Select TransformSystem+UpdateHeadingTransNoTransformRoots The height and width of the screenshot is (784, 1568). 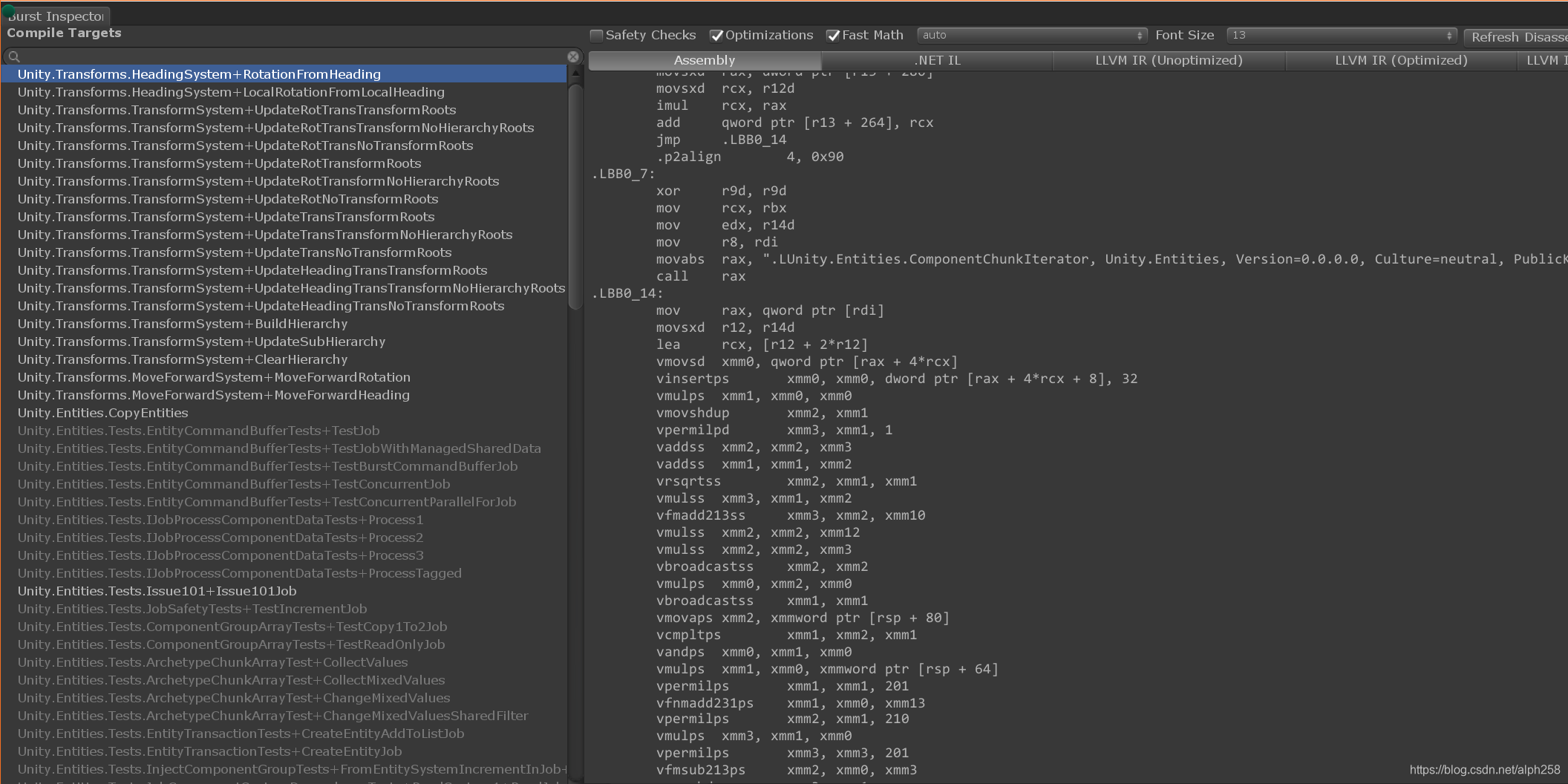pyautogui.click(x=284, y=306)
